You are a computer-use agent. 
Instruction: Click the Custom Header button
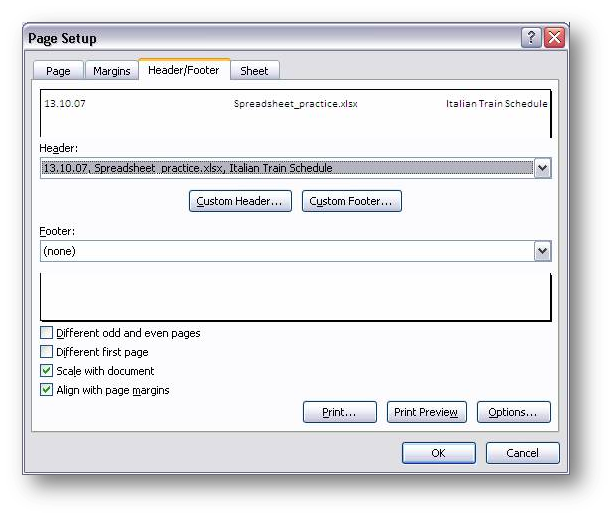click(239, 201)
